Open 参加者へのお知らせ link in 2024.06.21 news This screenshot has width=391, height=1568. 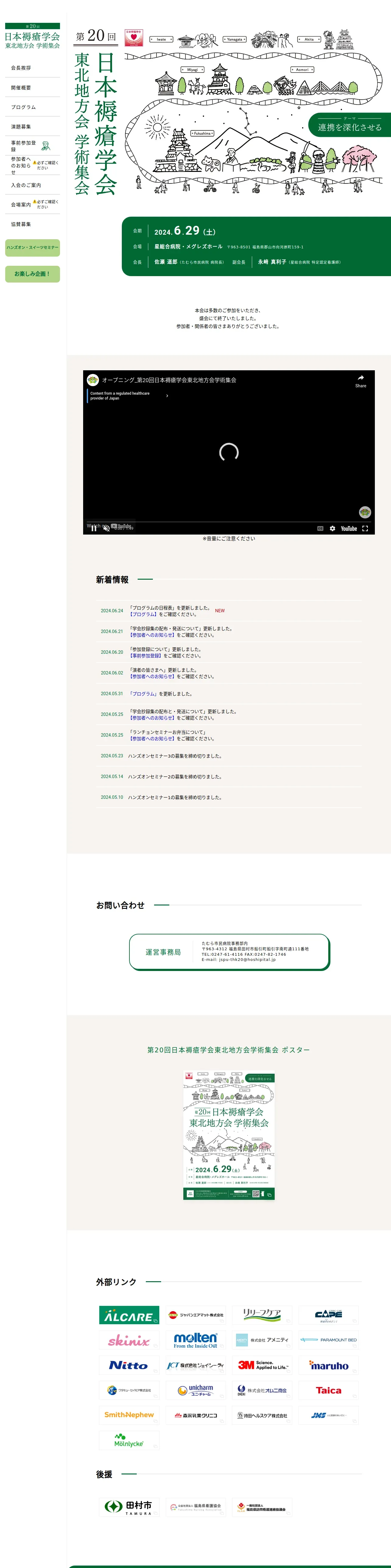pos(152,635)
